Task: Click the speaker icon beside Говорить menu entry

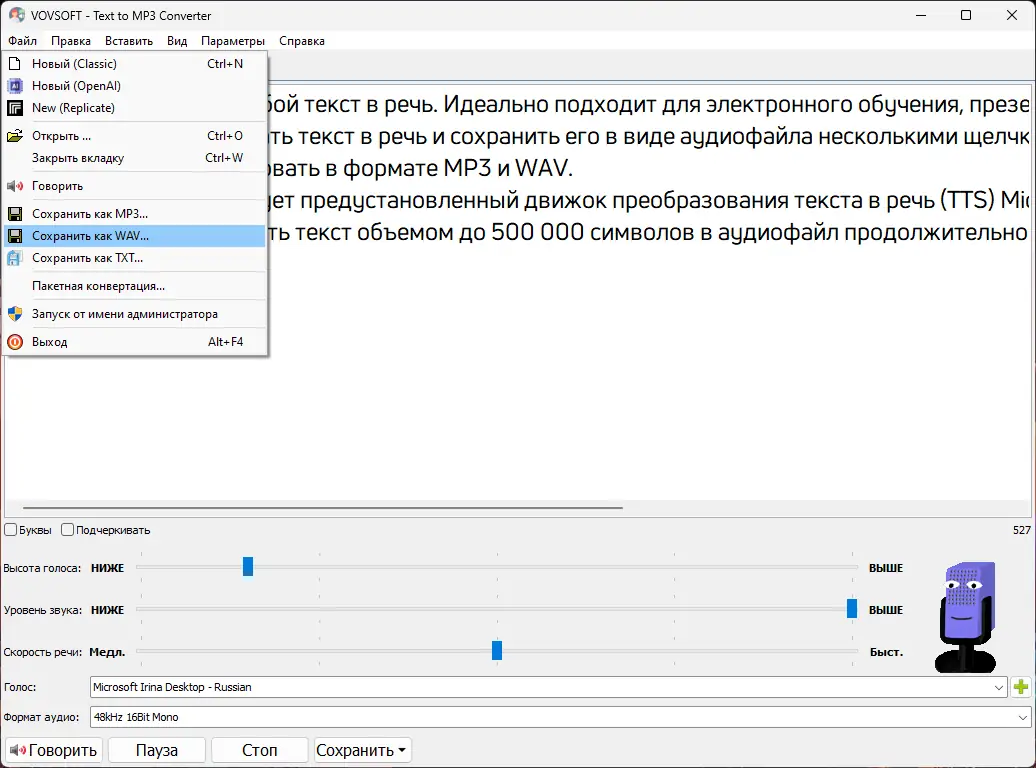Action: click(x=15, y=186)
